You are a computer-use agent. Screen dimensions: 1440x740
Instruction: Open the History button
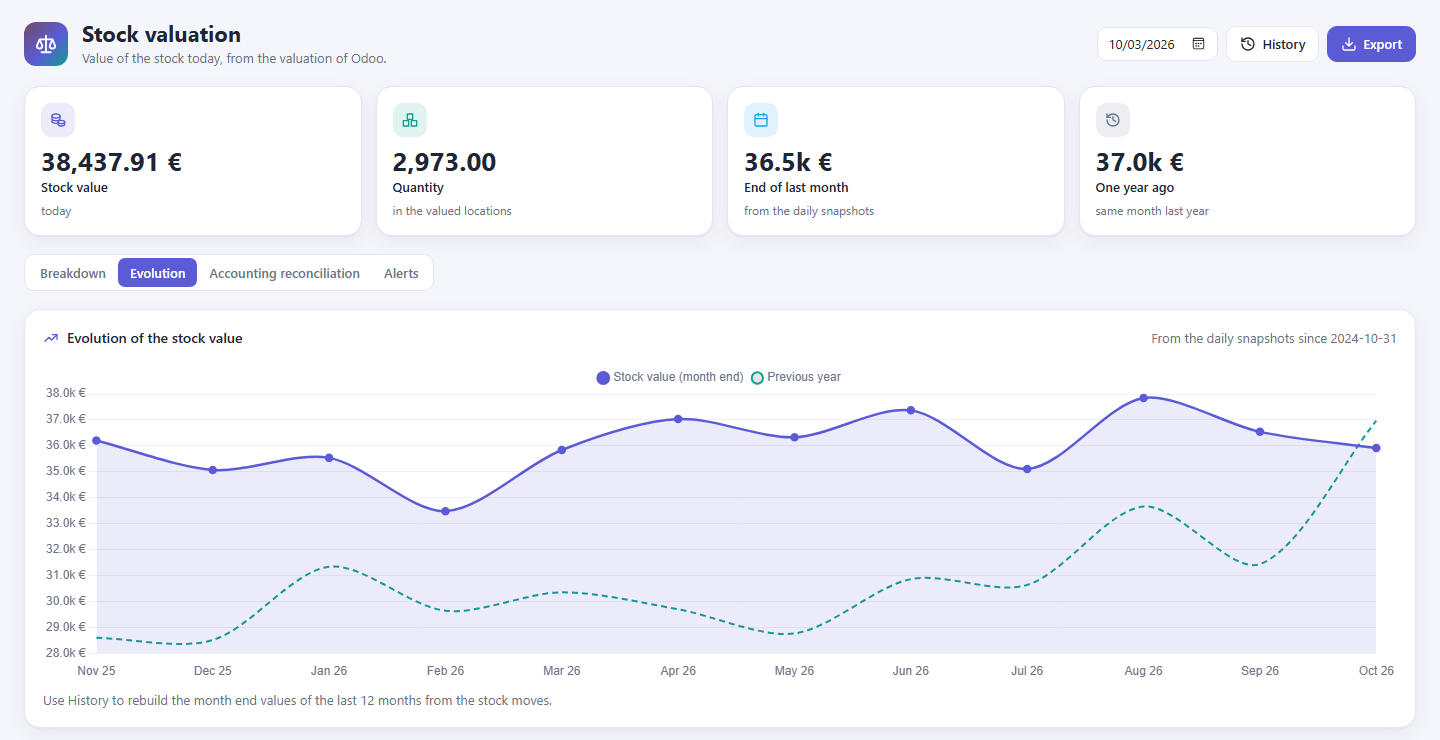pyautogui.click(x=1272, y=44)
